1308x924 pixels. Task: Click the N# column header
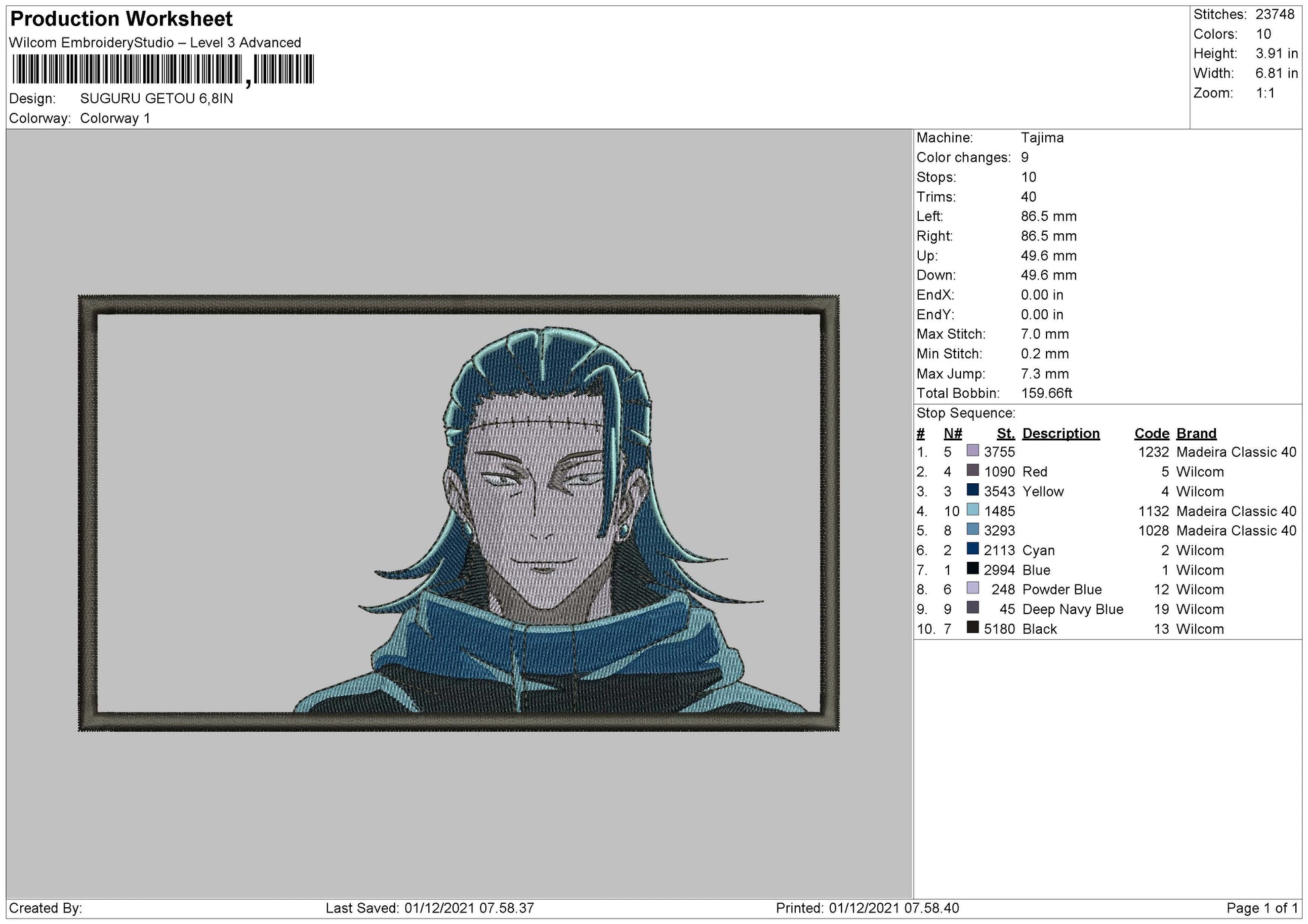tap(952, 433)
